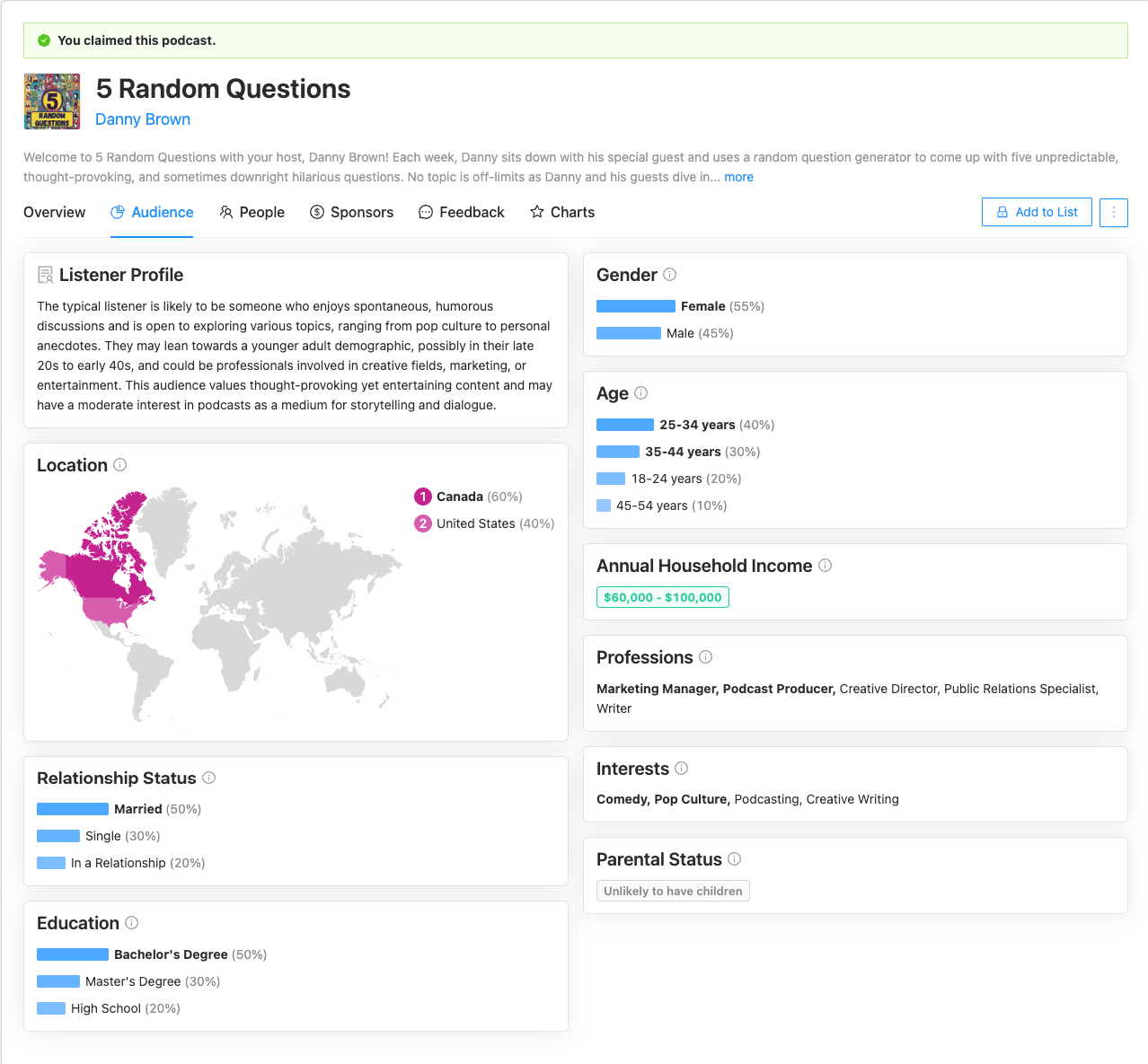
Task: Show info tooltip for Location
Action: [120, 465]
